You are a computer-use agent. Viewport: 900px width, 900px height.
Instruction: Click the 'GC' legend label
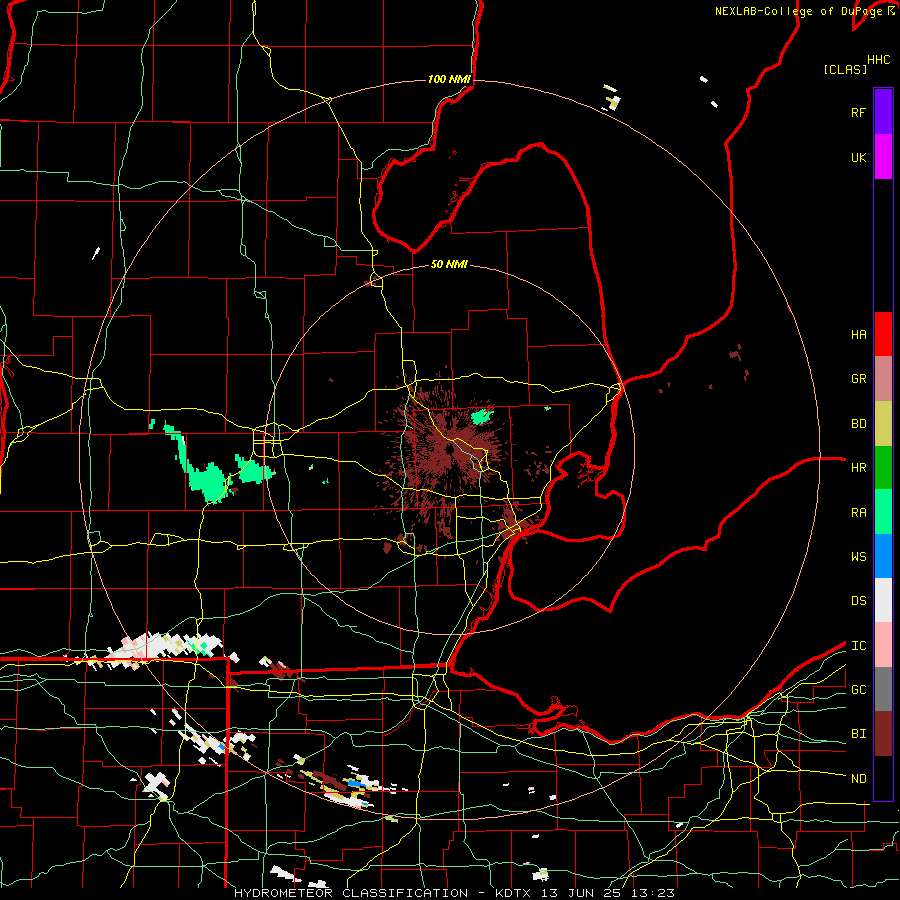point(858,690)
